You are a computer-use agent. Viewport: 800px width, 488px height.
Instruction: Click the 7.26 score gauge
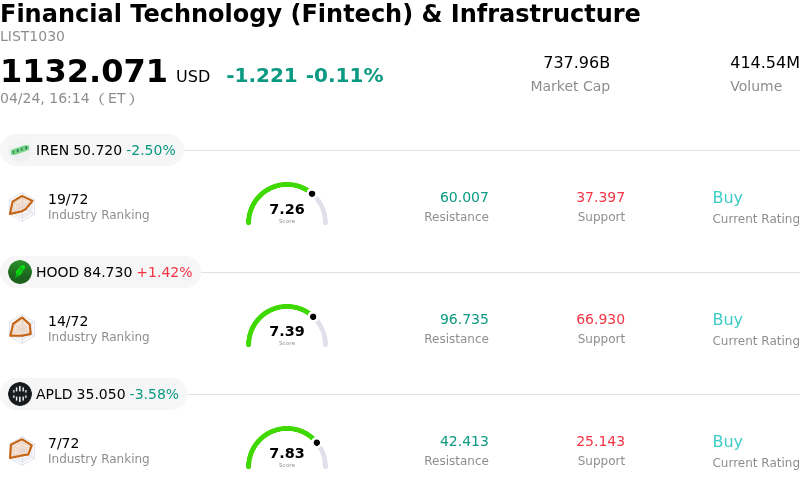pos(287,206)
